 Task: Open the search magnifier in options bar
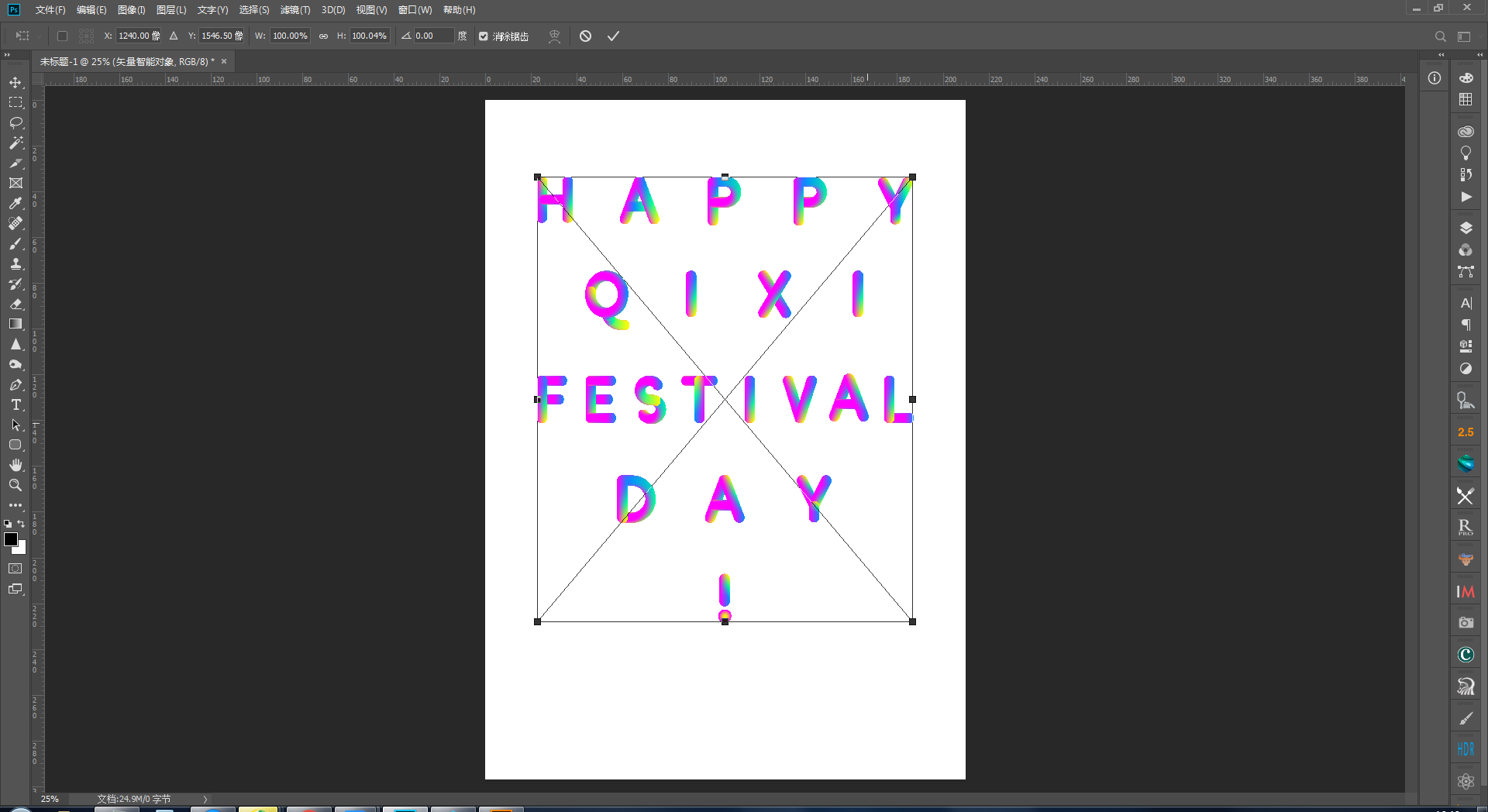point(1440,36)
